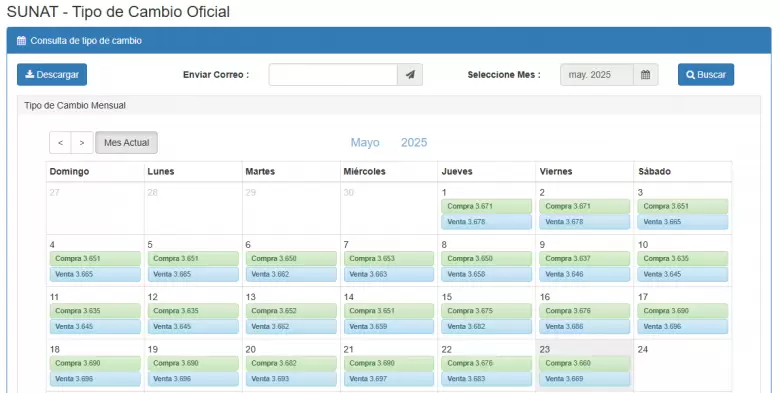The height and width of the screenshot is (393, 780).
Task: Select Compra 3.675 on May 15
Action: 487,311
